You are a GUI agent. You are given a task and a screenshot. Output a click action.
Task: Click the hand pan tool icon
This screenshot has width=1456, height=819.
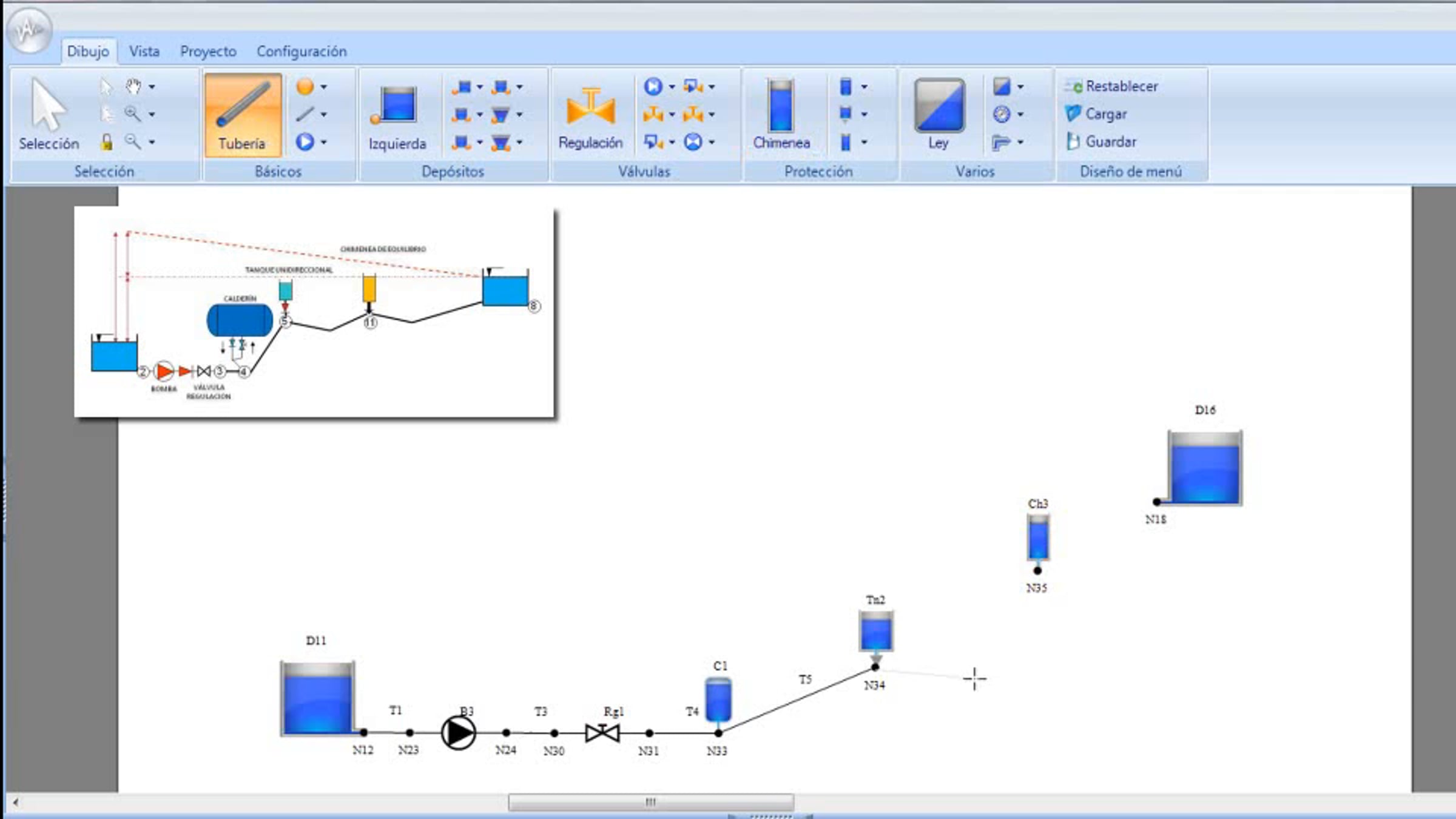tap(133, 86)
